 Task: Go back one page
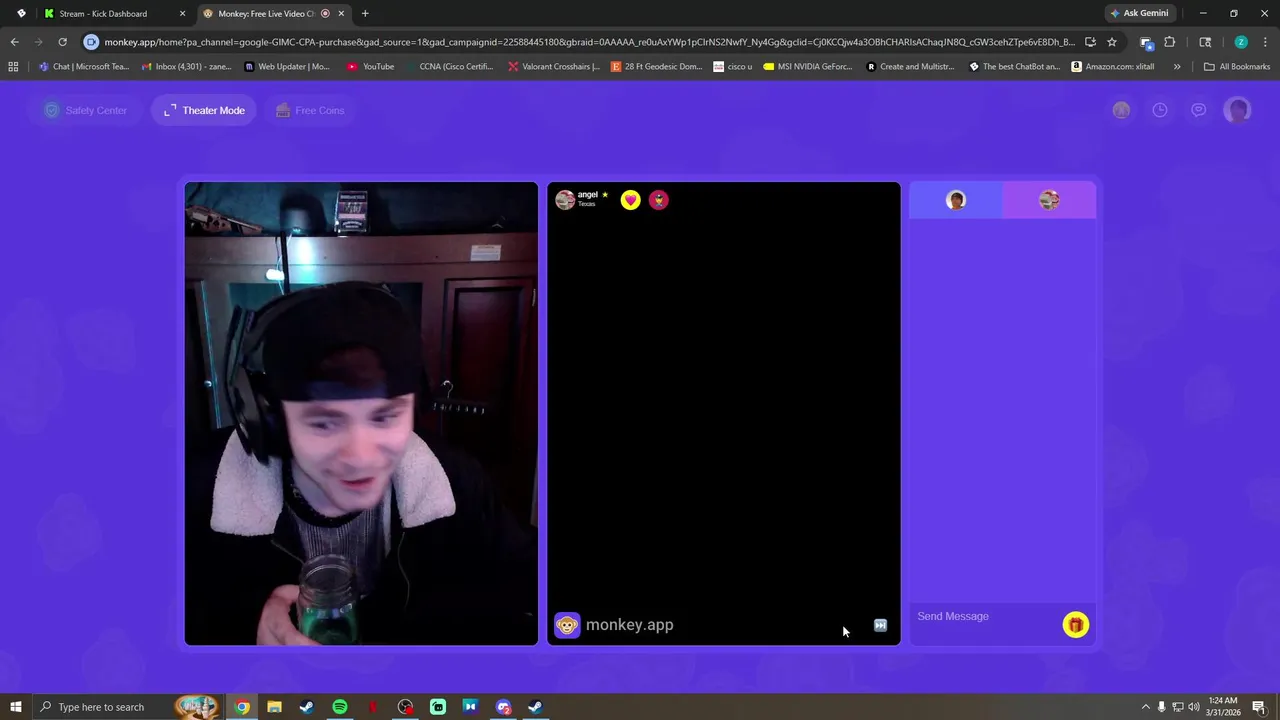point(14,42)
